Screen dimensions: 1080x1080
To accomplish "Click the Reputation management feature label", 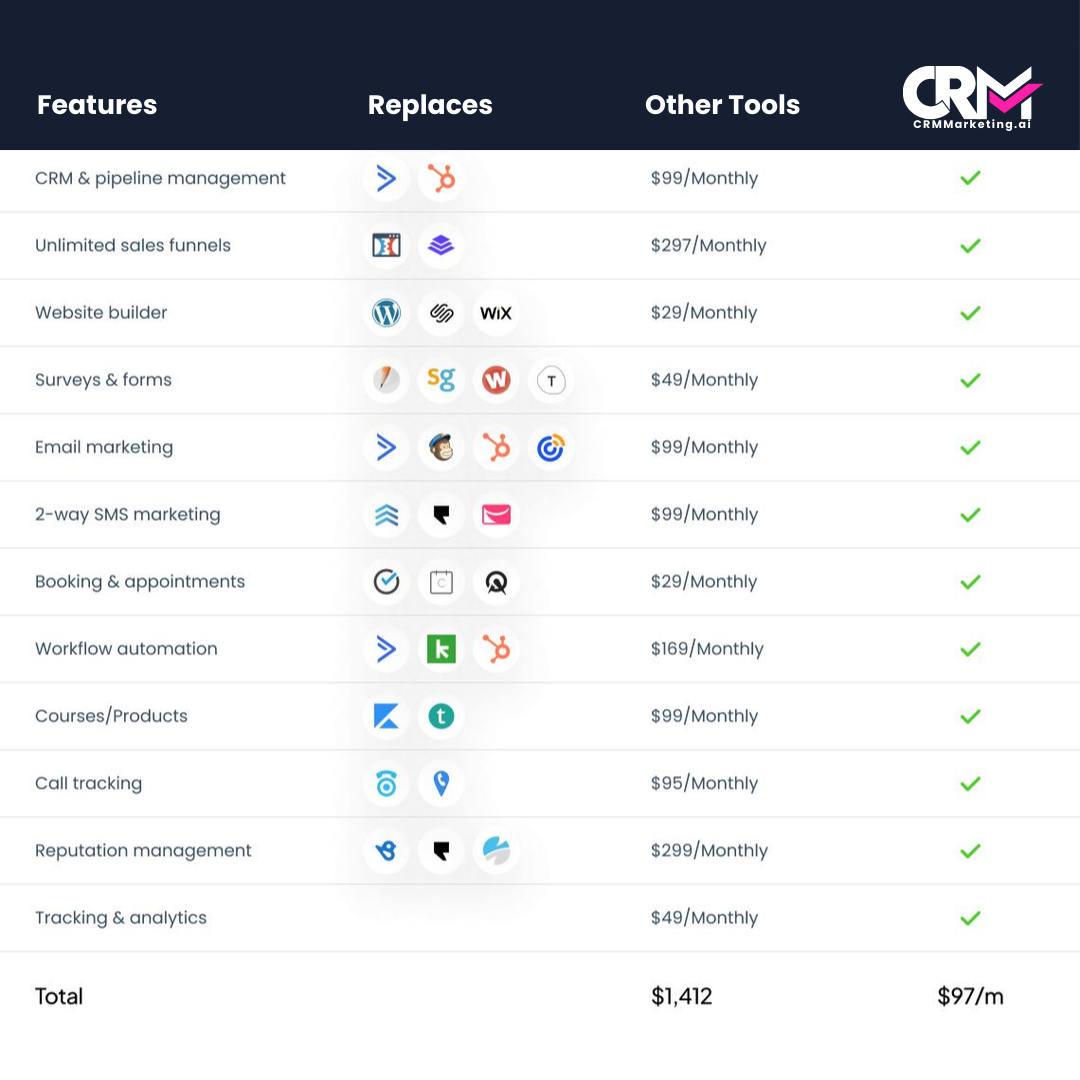I will [x=143, y=851].
